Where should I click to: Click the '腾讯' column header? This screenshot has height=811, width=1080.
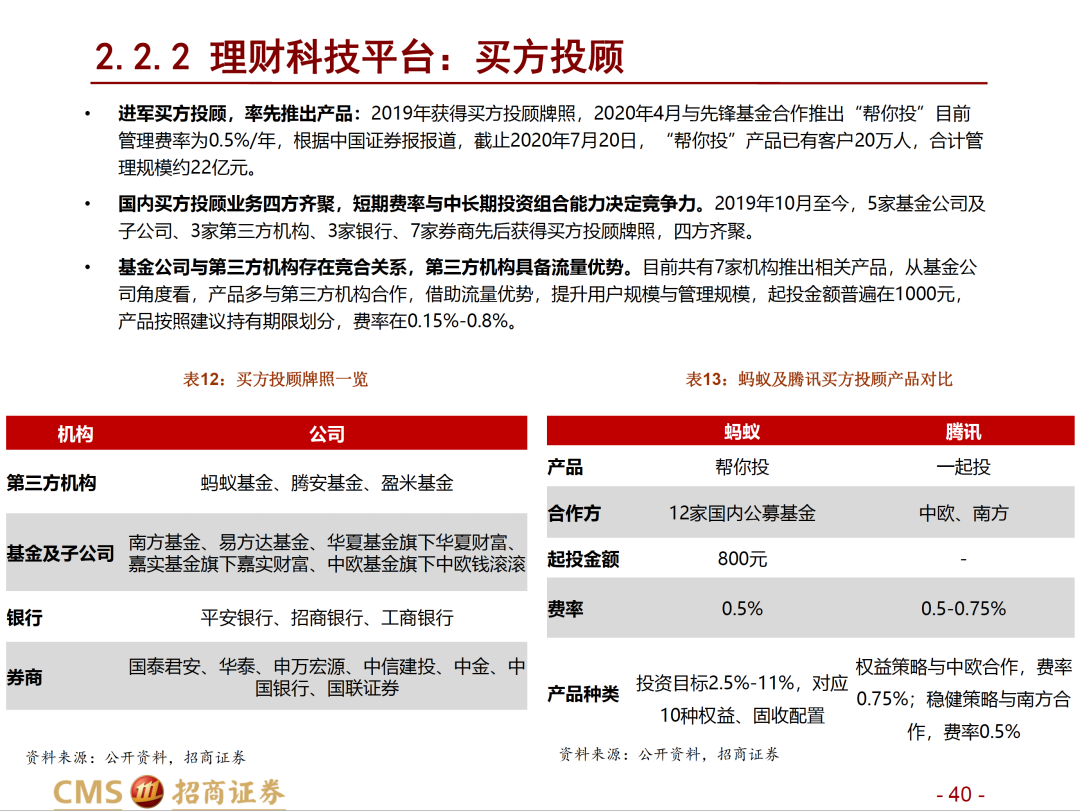pyautogui.click(x=963, y=432)
